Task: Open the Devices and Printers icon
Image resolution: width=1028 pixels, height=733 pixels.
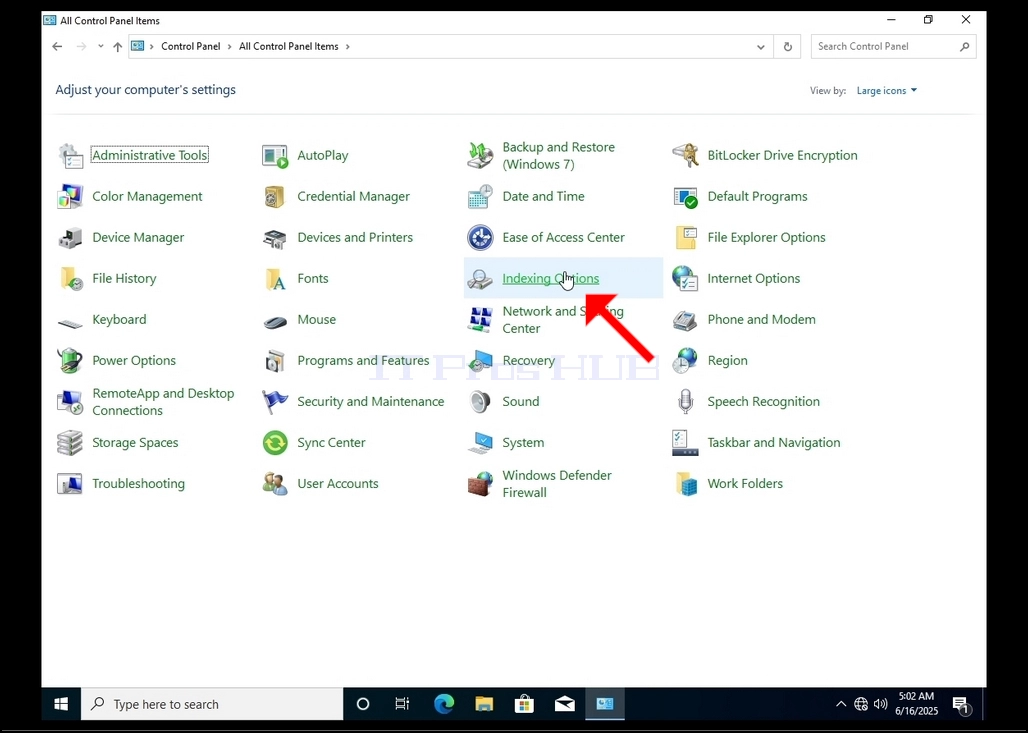Action: pyautogui.click(x=275, y=237)
